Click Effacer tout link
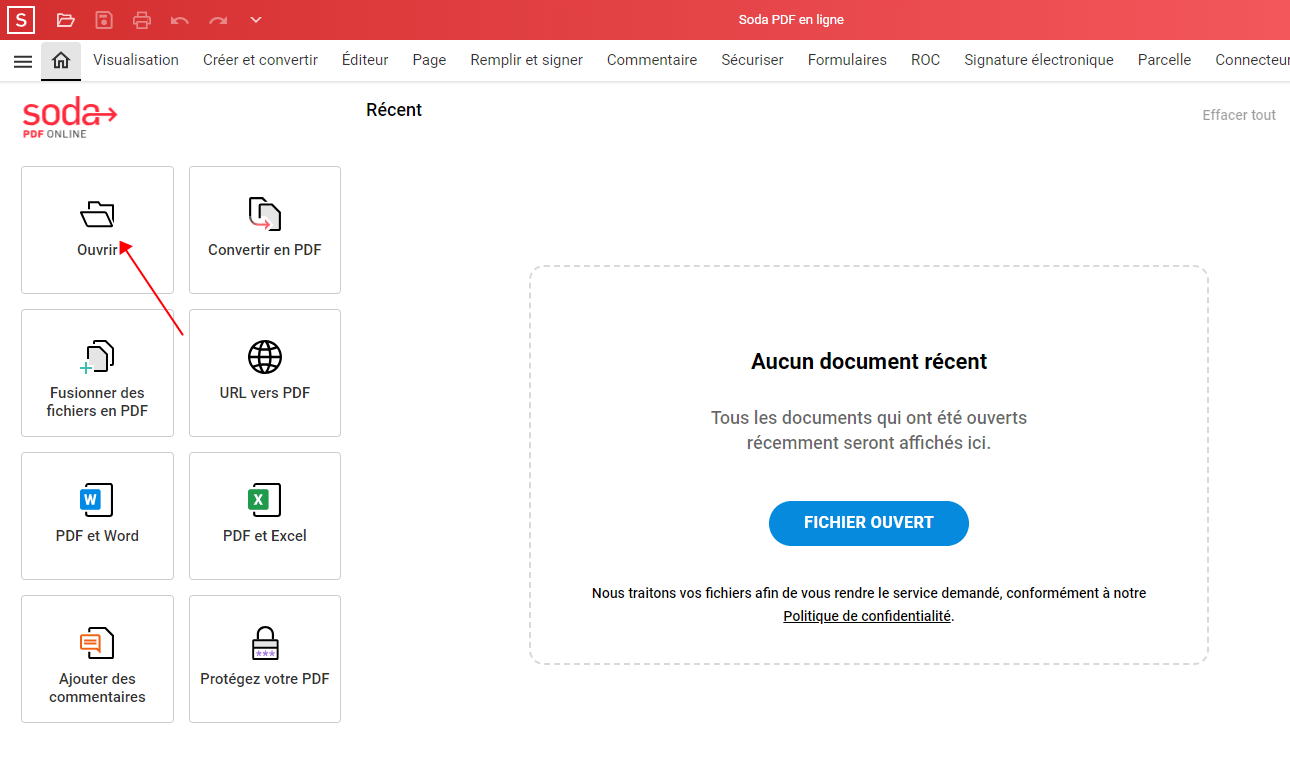The width and height of the screenshot is (1290, 783). [1239, 115]
